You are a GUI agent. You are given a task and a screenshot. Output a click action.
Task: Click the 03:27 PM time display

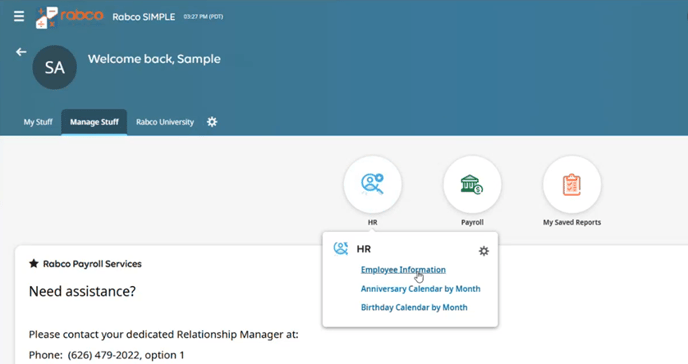(x=203, y=17)
